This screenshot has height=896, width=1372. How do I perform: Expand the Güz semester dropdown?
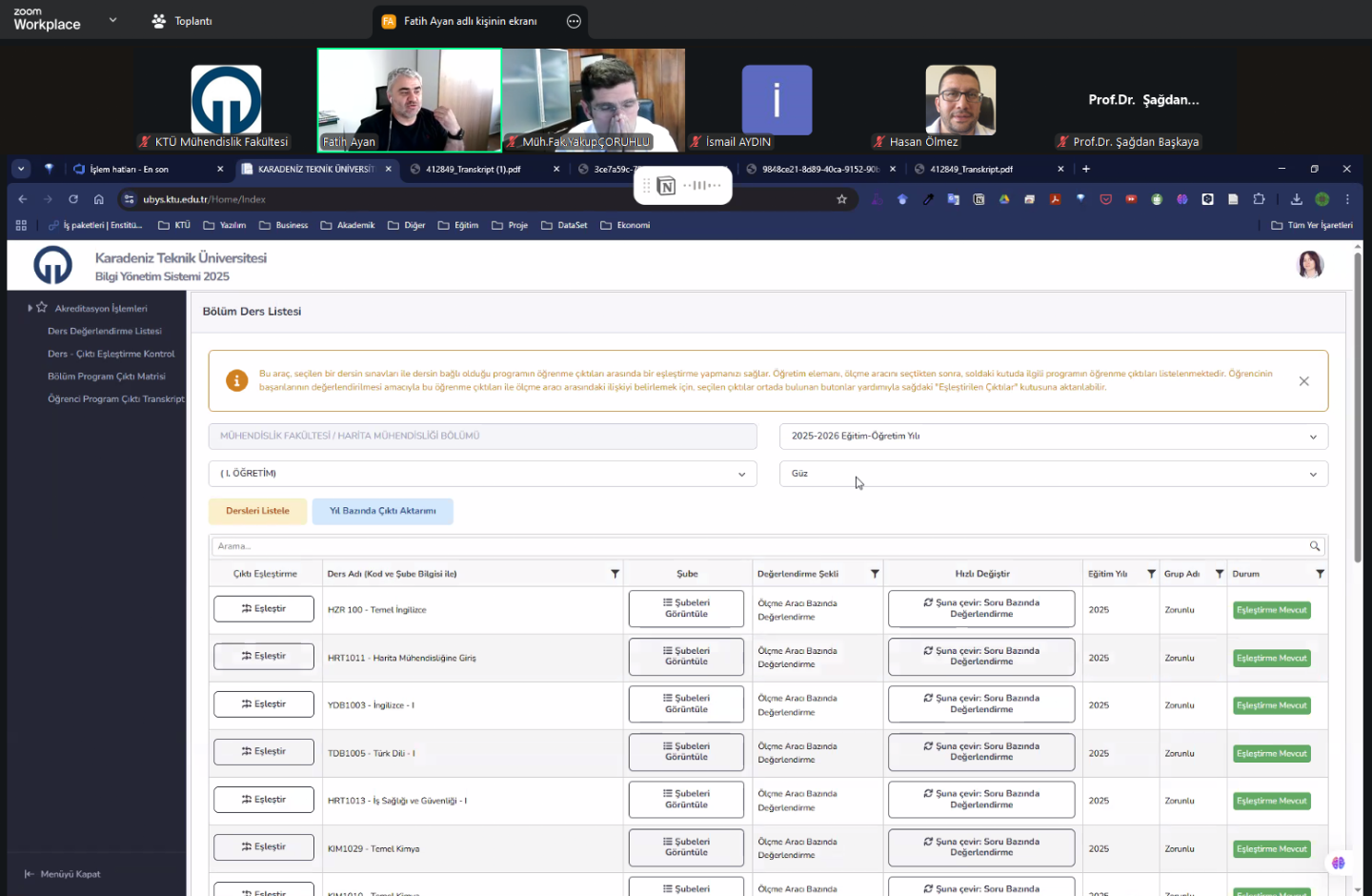(x=1053, y=474)
